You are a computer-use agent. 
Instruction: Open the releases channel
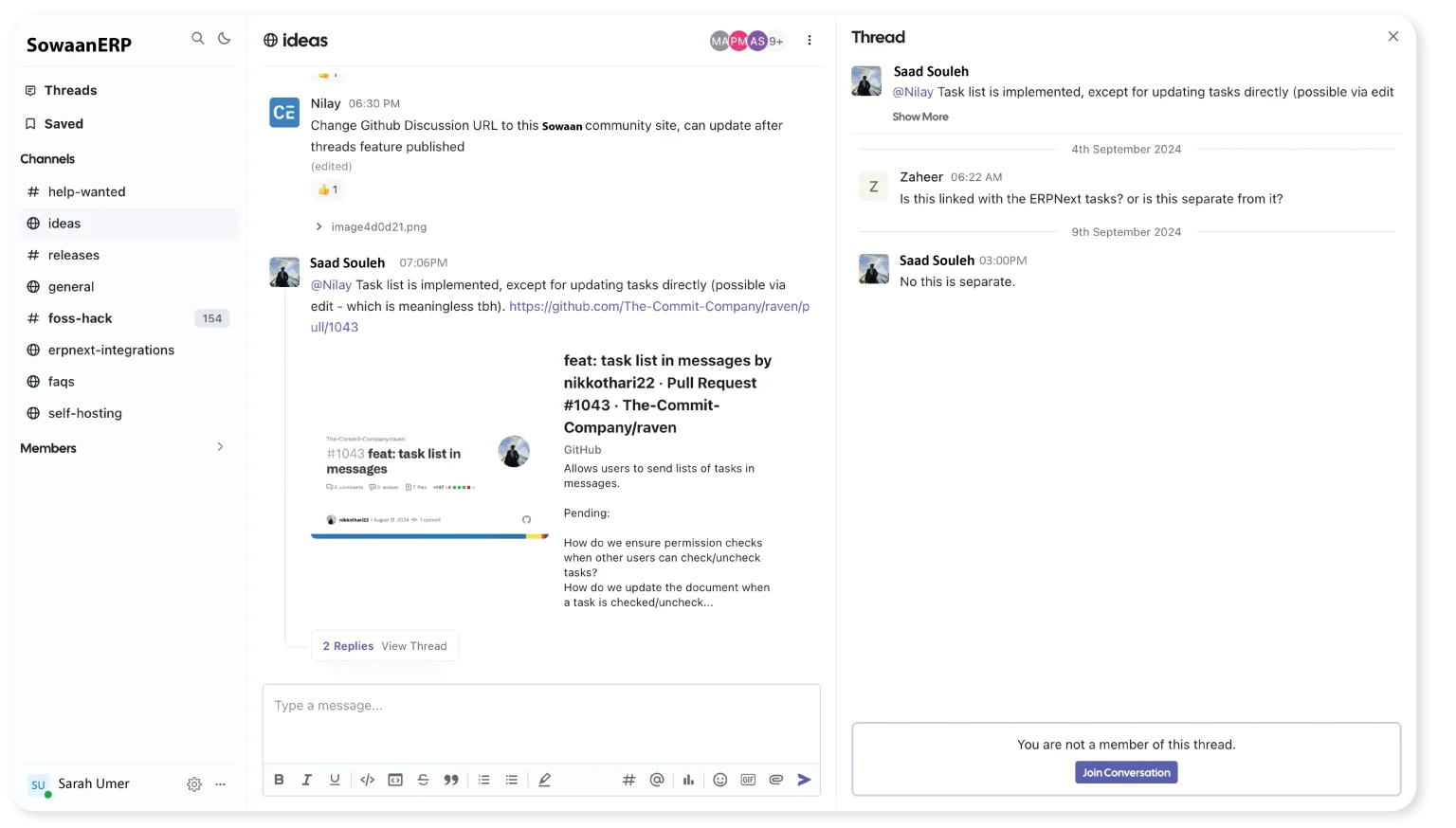129,255
